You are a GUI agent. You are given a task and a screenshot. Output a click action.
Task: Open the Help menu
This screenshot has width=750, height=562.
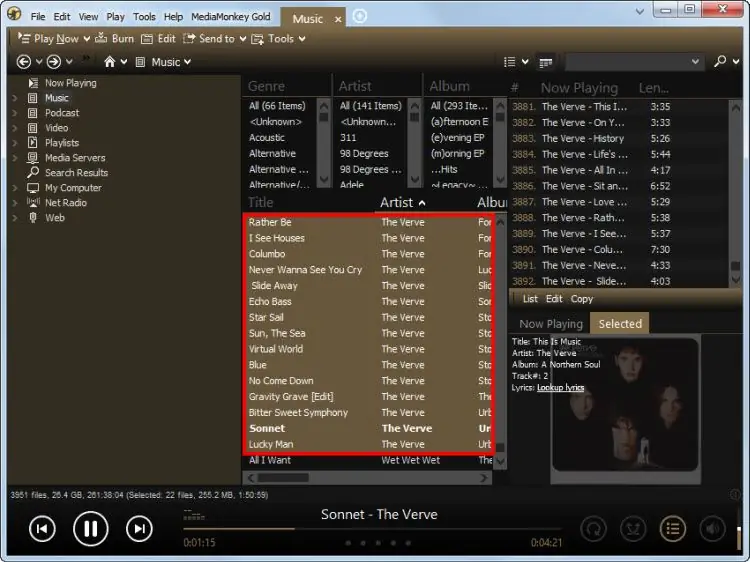173,16
